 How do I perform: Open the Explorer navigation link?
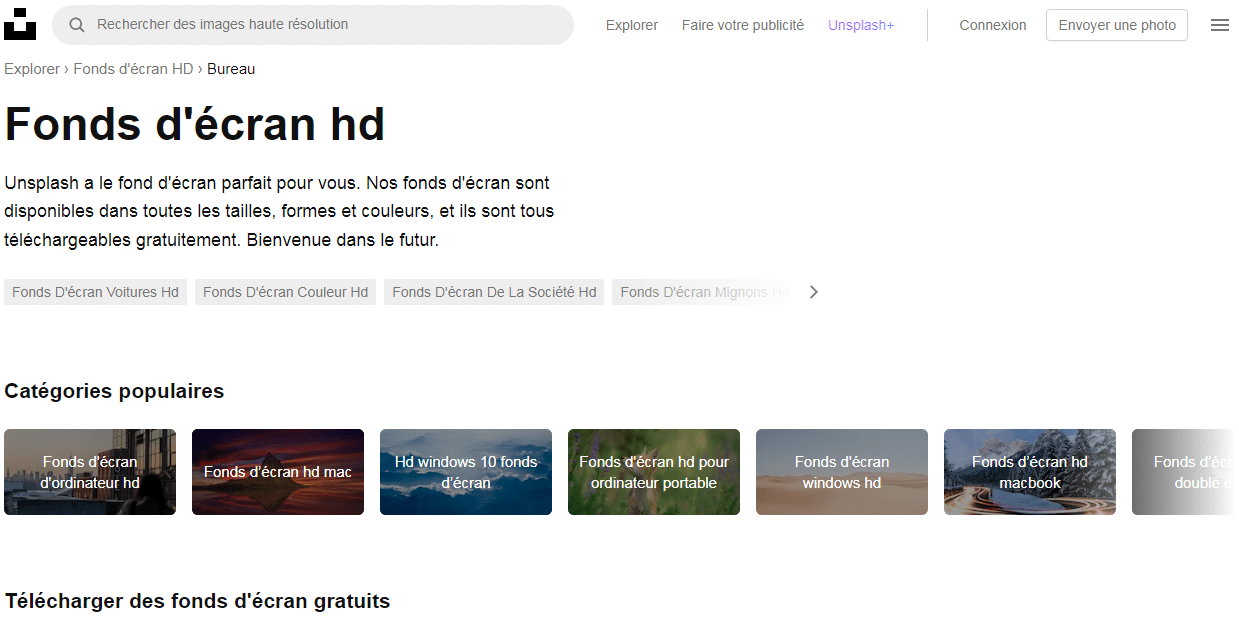[631, 25]
